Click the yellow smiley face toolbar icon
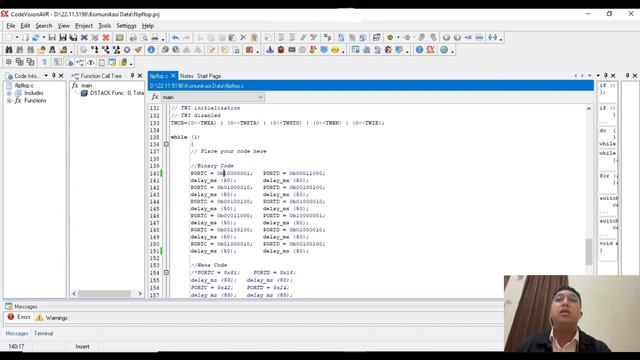 (x=335, y=50)
